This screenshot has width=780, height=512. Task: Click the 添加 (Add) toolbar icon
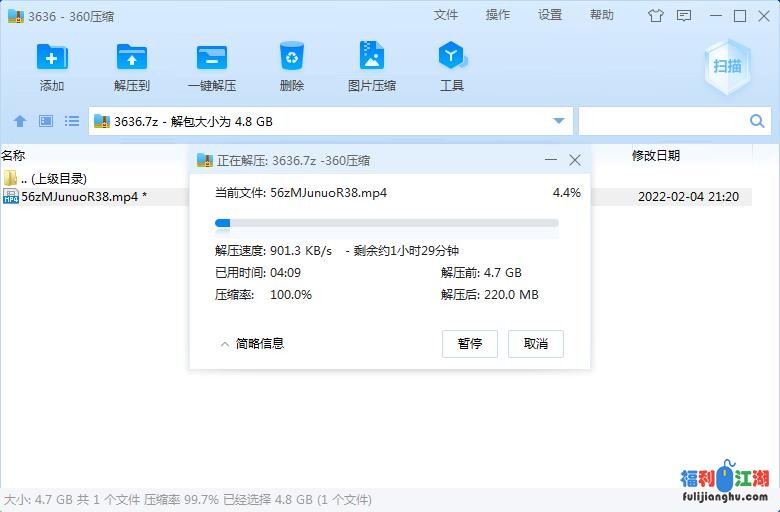(52, 58)
